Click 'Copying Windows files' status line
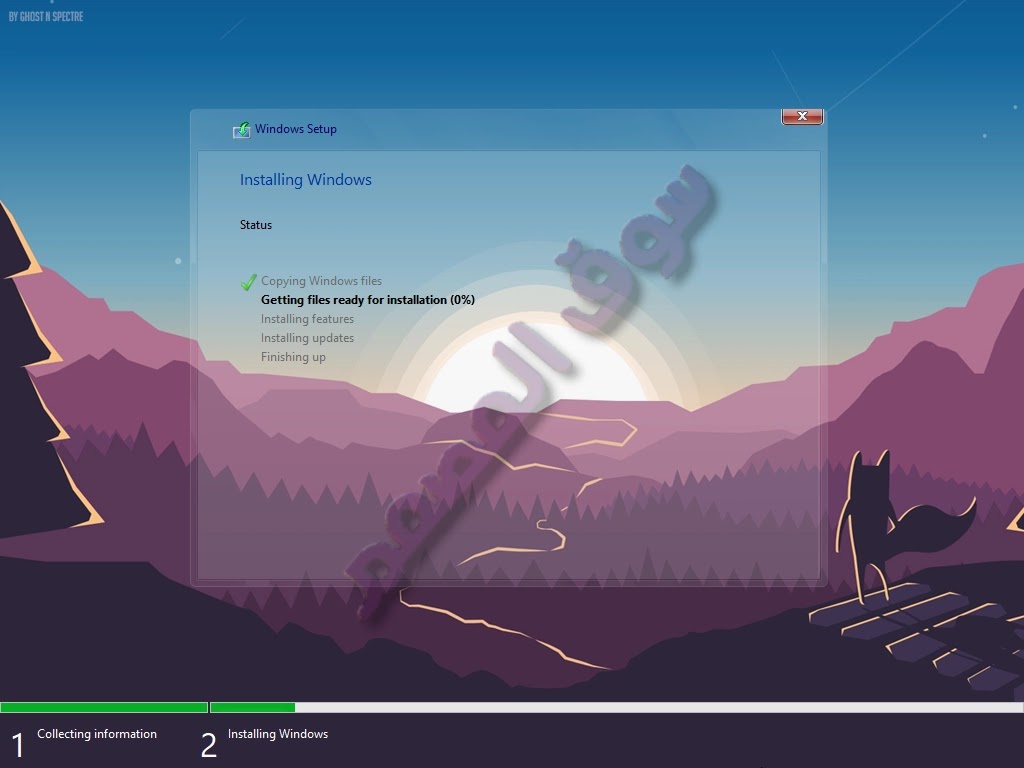 [321, 281]
